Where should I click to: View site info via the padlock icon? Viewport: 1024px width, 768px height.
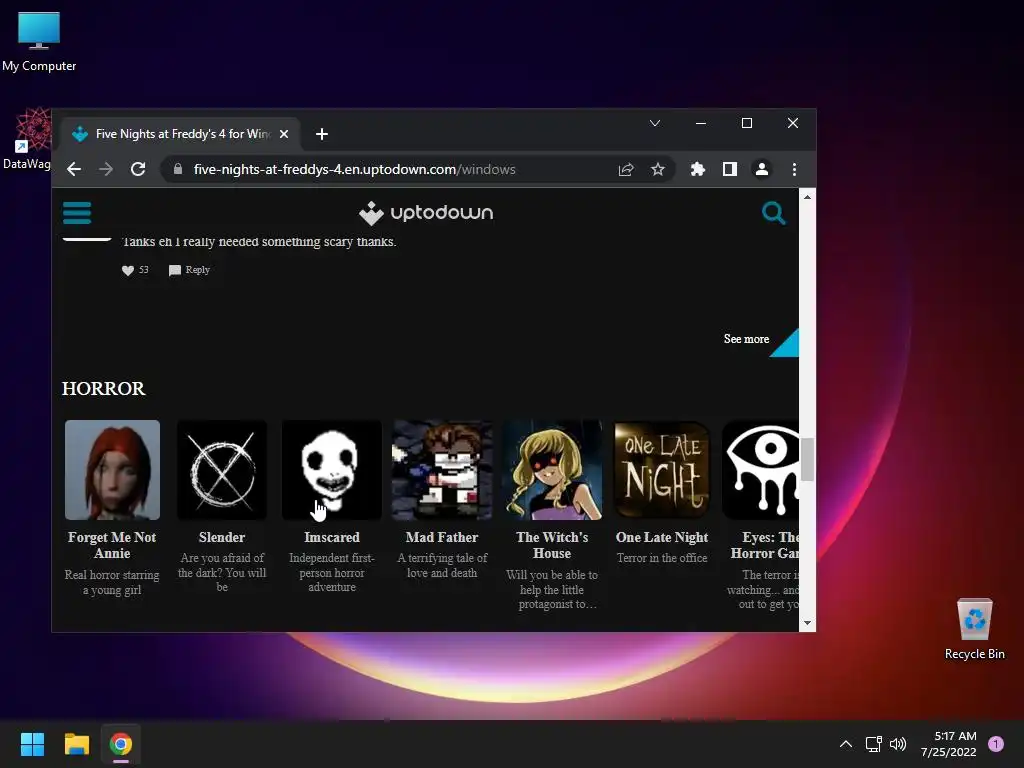178,169
